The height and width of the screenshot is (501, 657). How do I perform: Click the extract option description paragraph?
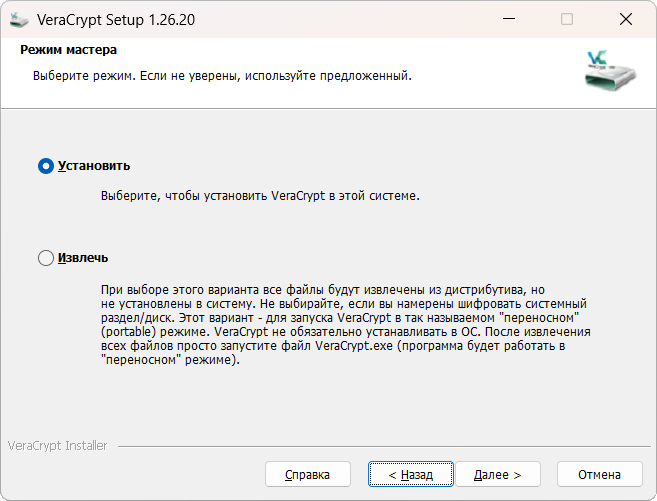click(x=345, y=324)
